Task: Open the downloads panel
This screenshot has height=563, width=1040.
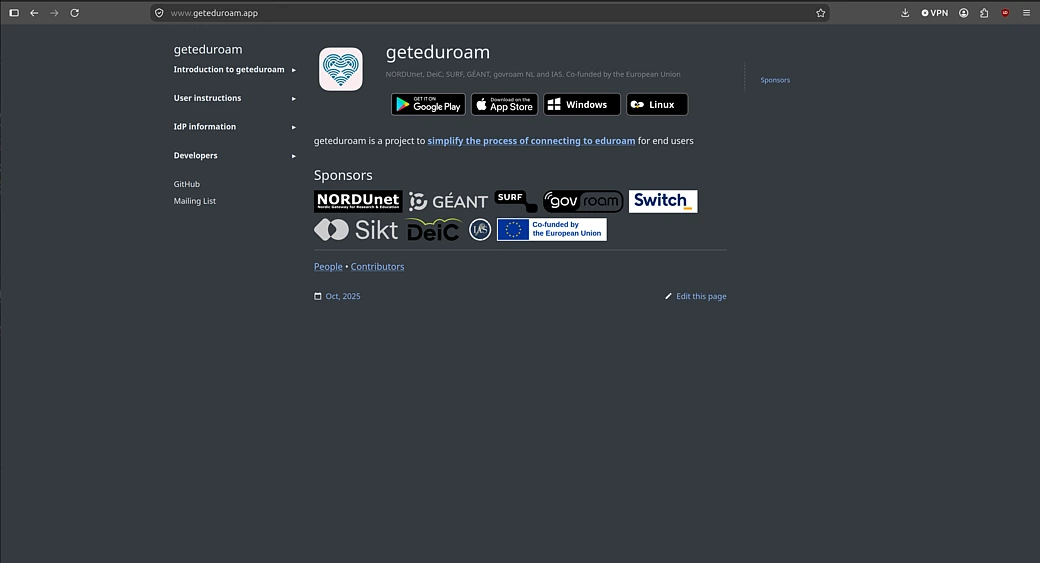Action: (x=905, y=13)
